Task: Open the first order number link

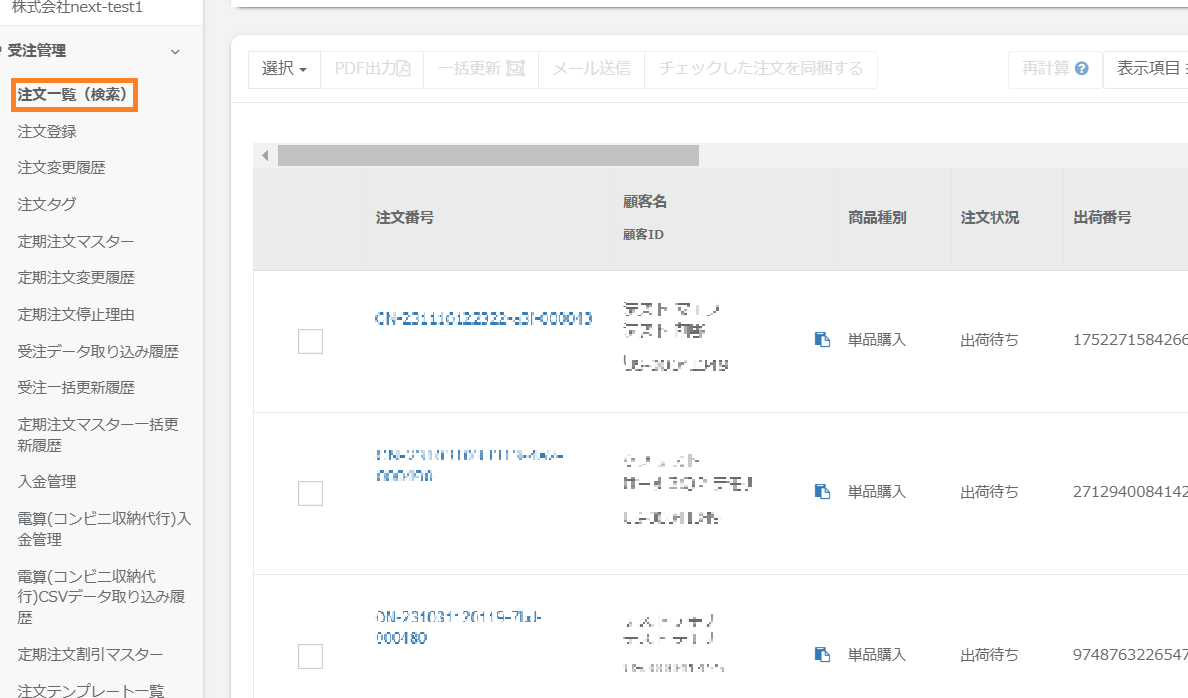Action: (x=483, y=319)
